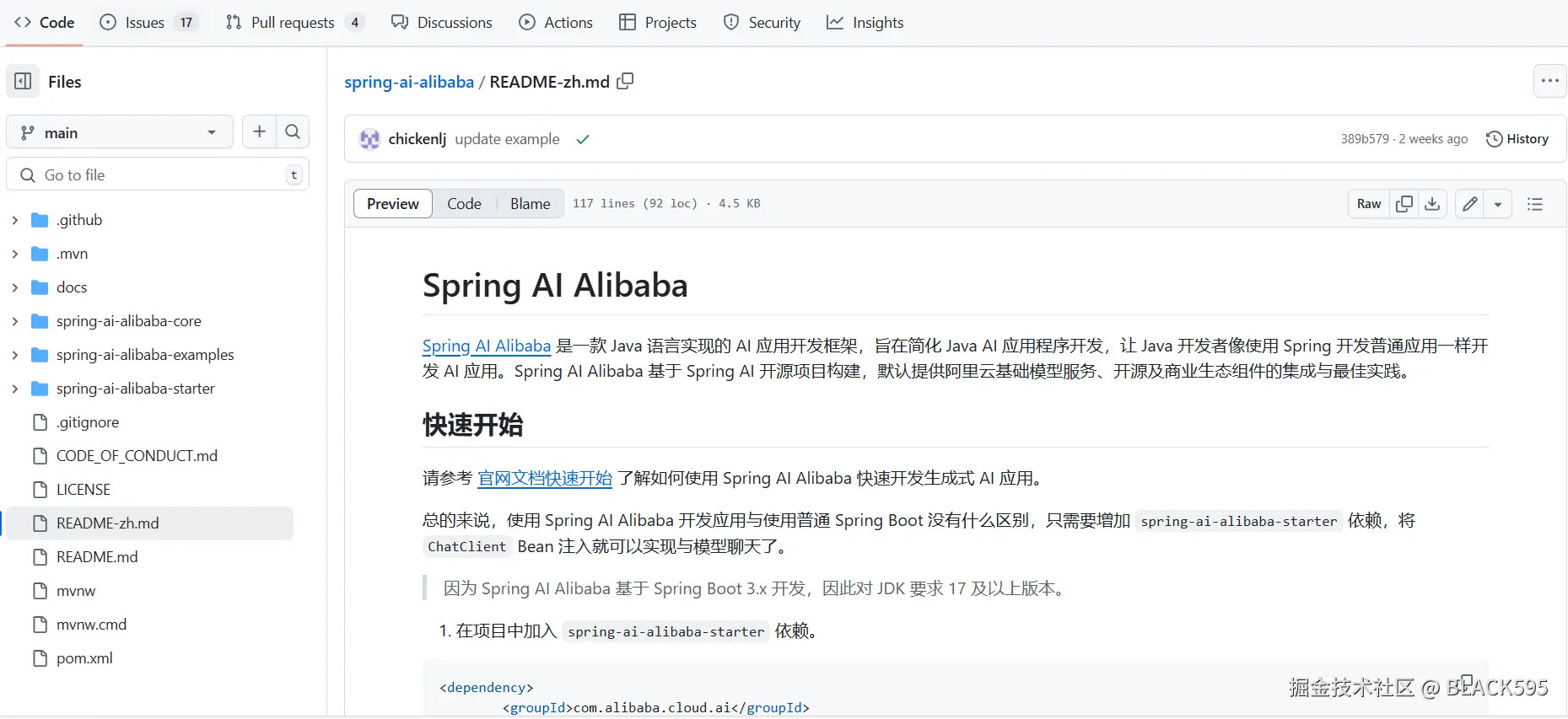Open the spring-ai-alibaba breadcrumb link
The image size is (1568, 719).
(409, 82)
